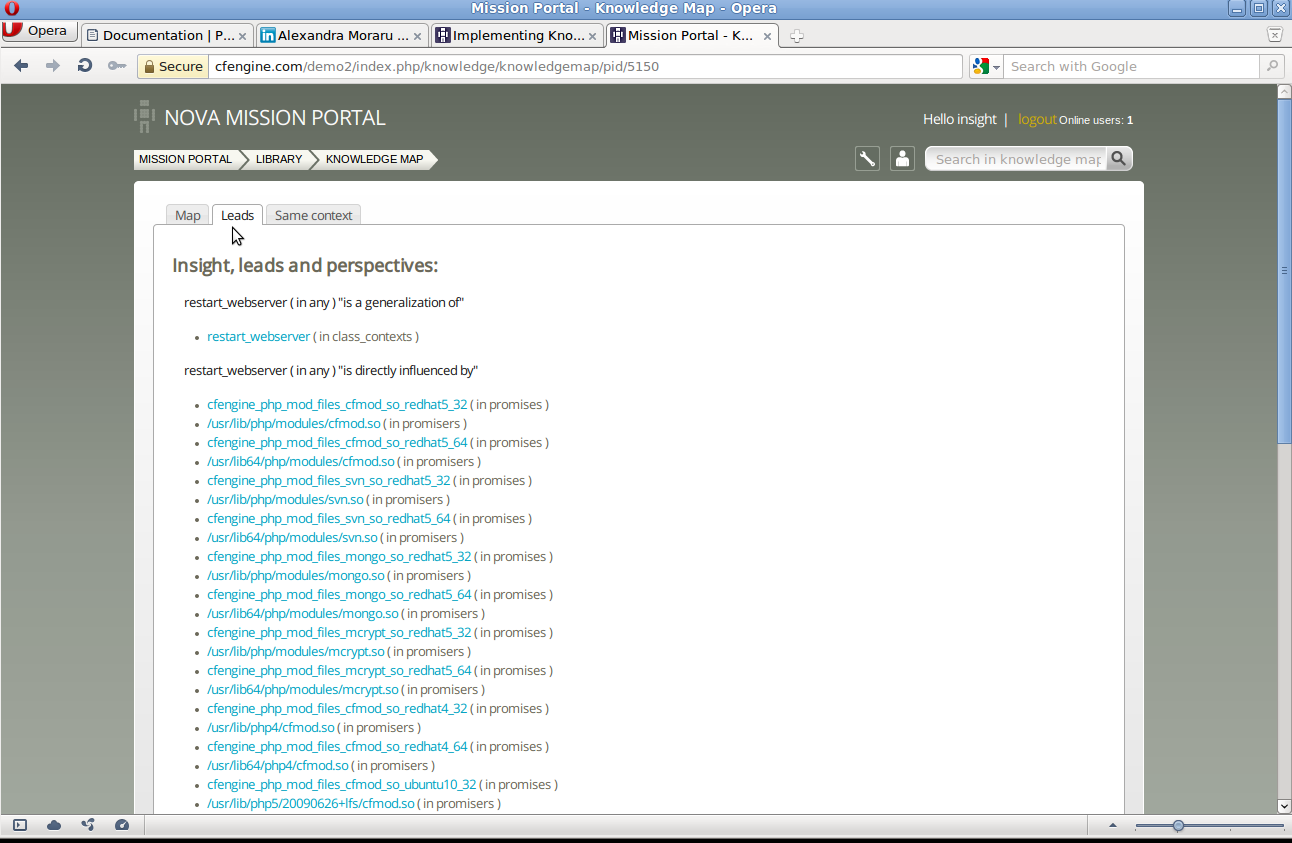Open the Opera main menu button

tap(39, 30)
